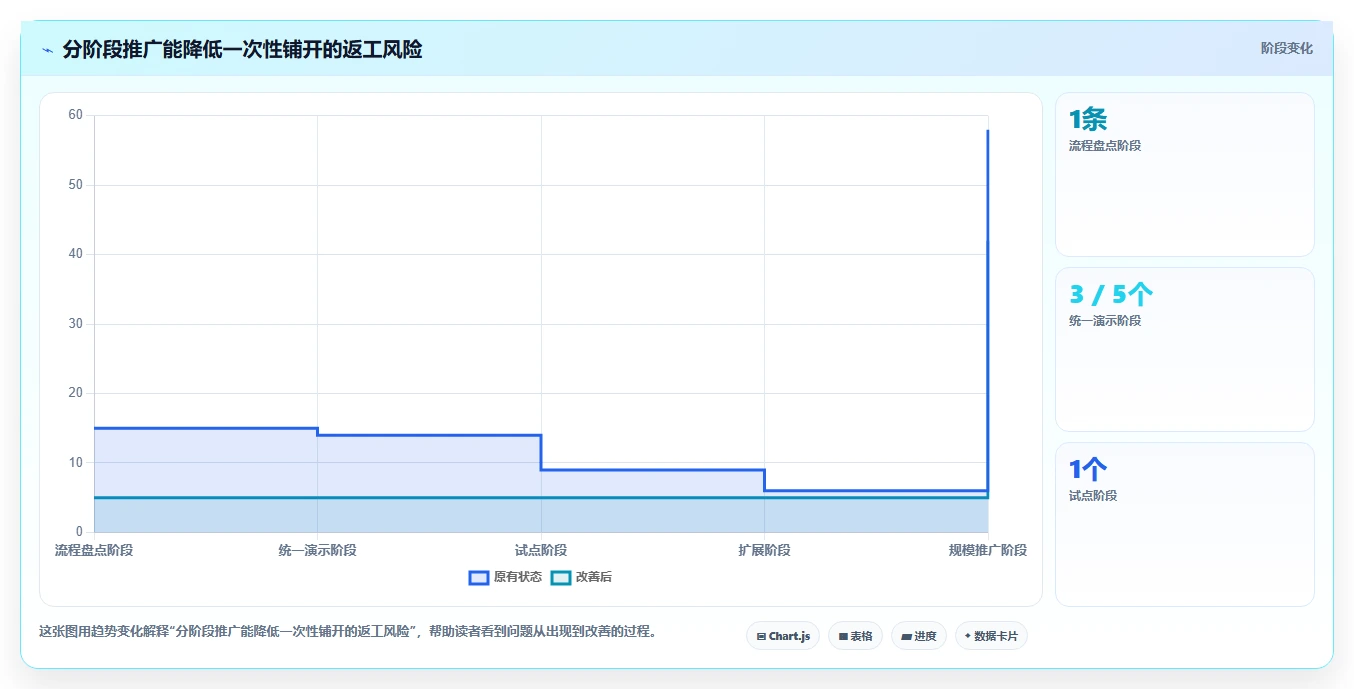Click the teal 改善后 legend color box
This screenshot has width=1354, height=689.
[x=561, y=577]
